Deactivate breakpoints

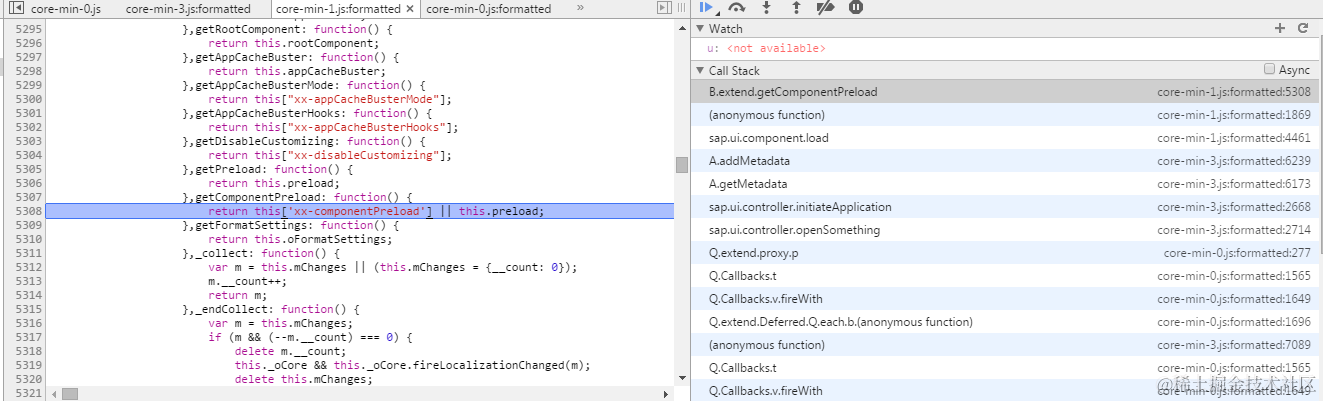pyautogui.click(x=826, y=8)
